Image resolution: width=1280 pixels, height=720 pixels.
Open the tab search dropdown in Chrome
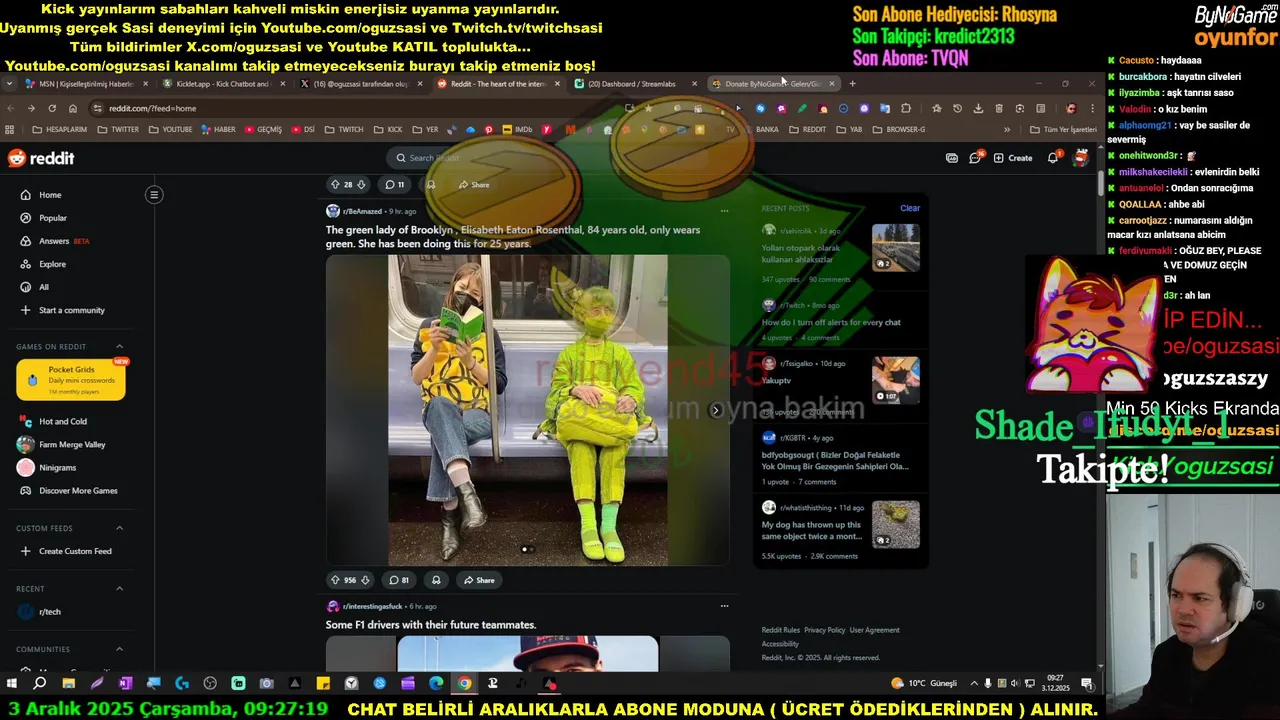point(9,84)
